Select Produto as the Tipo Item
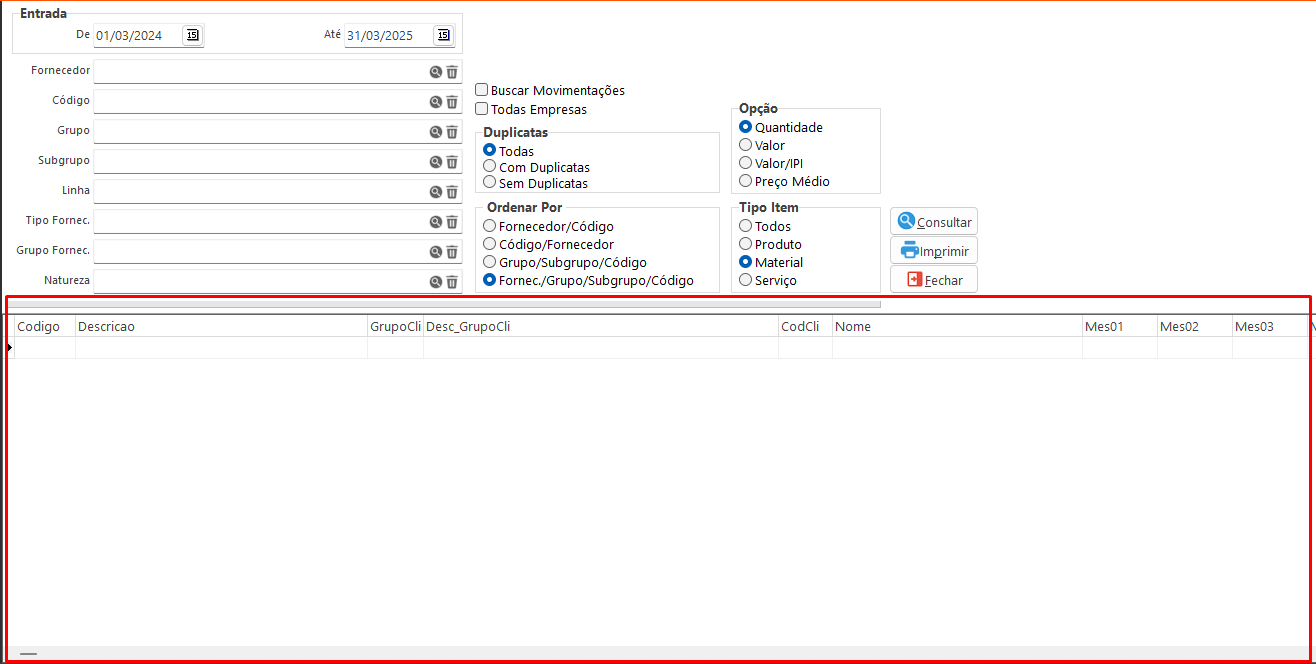The image size is (1316, 664). (x=746, y=244)
